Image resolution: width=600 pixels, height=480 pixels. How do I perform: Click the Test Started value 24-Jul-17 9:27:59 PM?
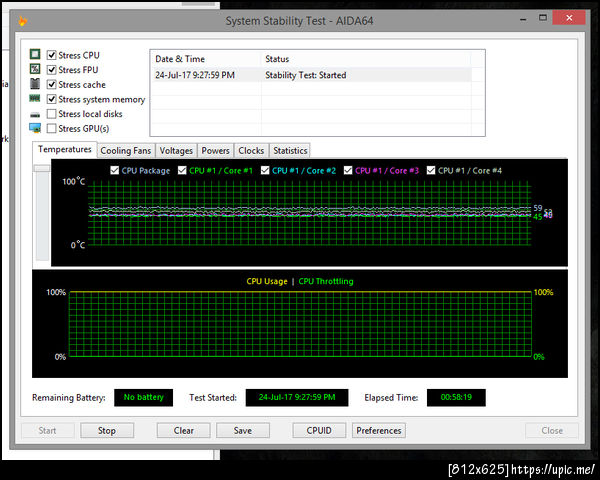[x=297, y=397]
